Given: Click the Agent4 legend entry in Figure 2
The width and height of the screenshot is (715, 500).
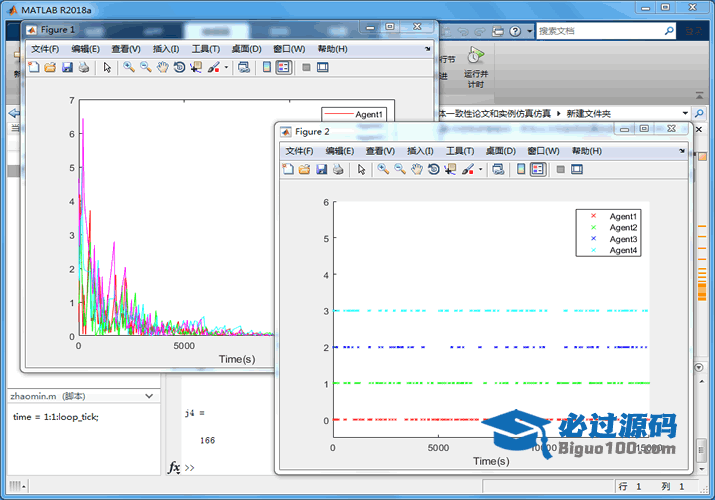Looking at the screenshot, I should point(608,250).
